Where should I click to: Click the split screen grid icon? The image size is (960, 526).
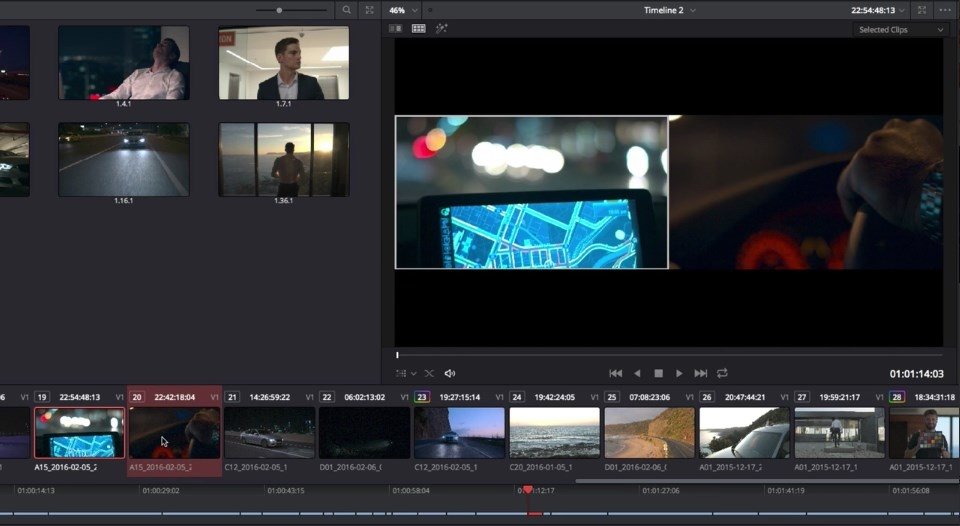(419, 29)
